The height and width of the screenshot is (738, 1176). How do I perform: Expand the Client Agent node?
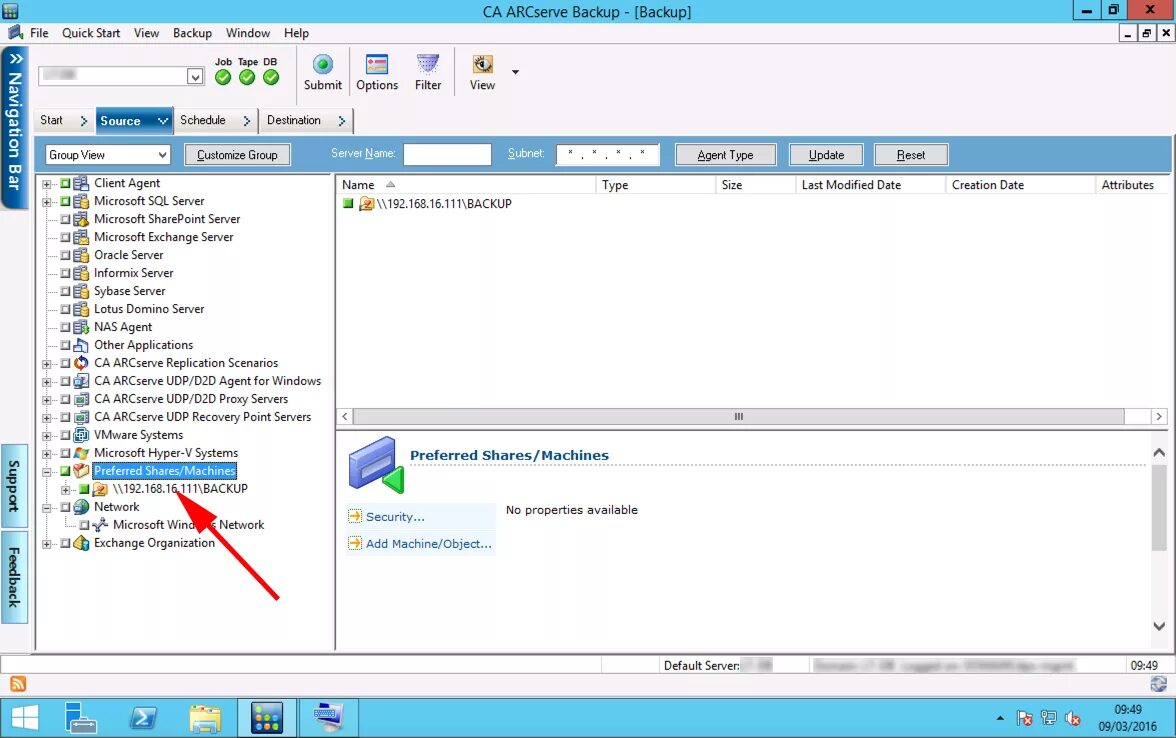(x=46, y=184)
